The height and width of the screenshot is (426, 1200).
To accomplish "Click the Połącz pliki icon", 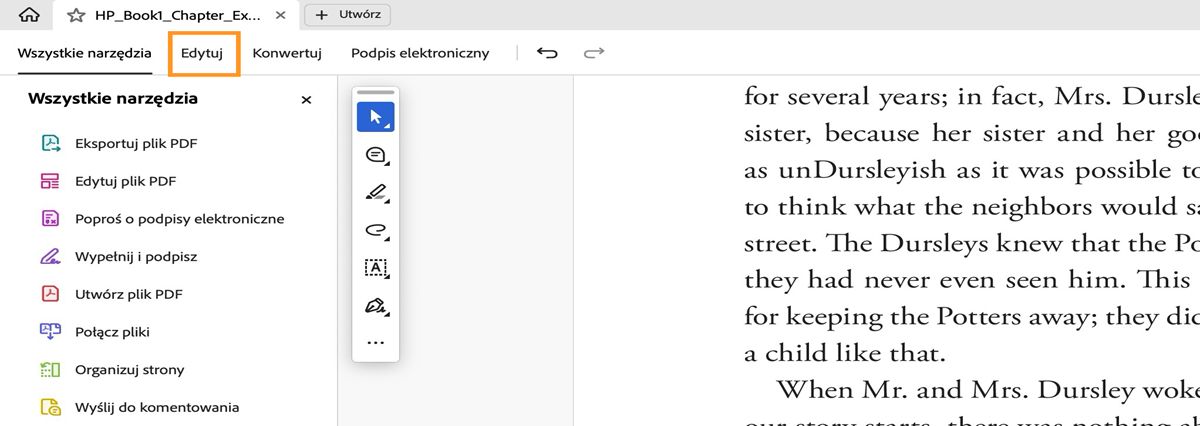I will [50, 331].
